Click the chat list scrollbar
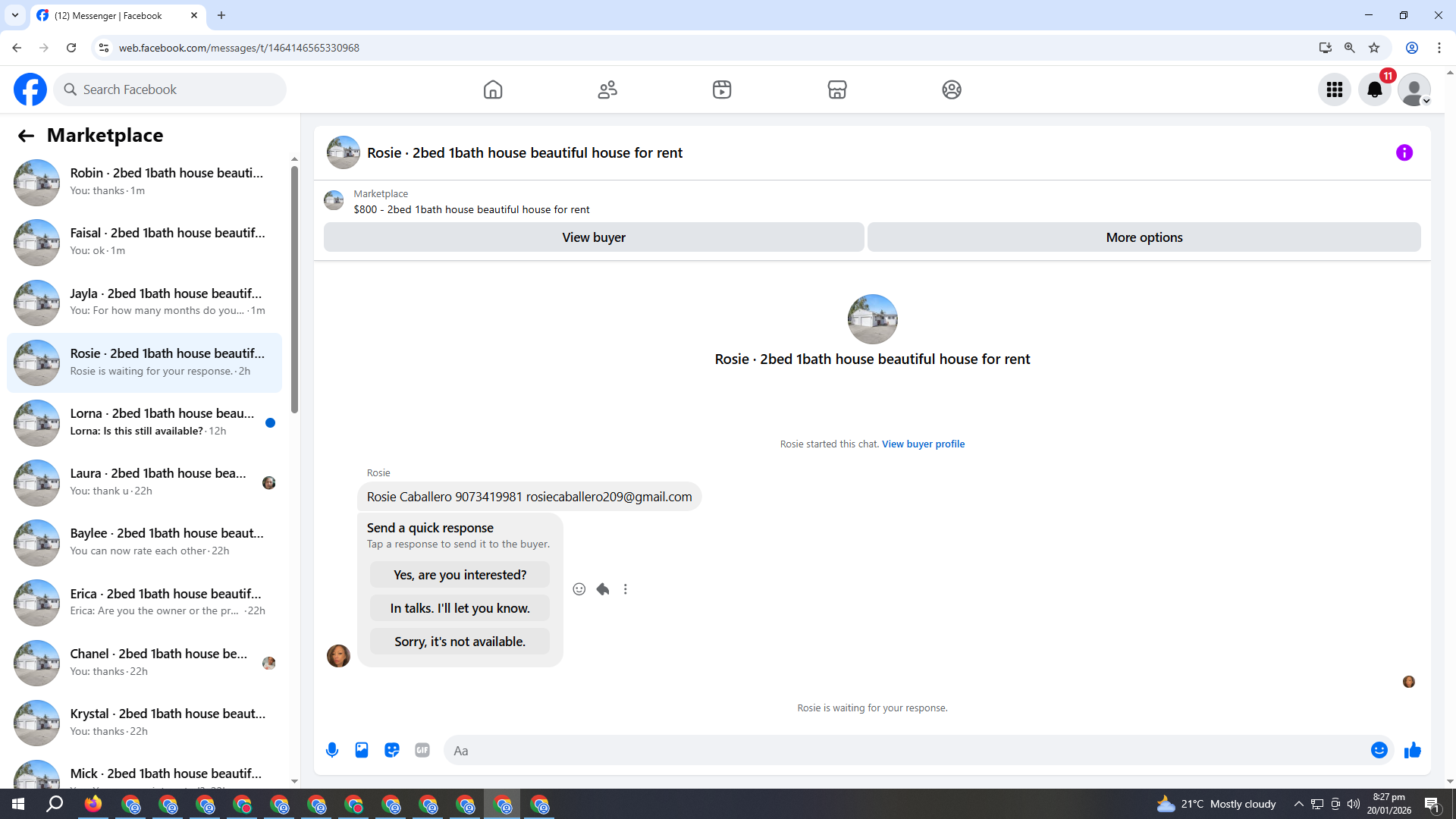 tap(294, 288)
